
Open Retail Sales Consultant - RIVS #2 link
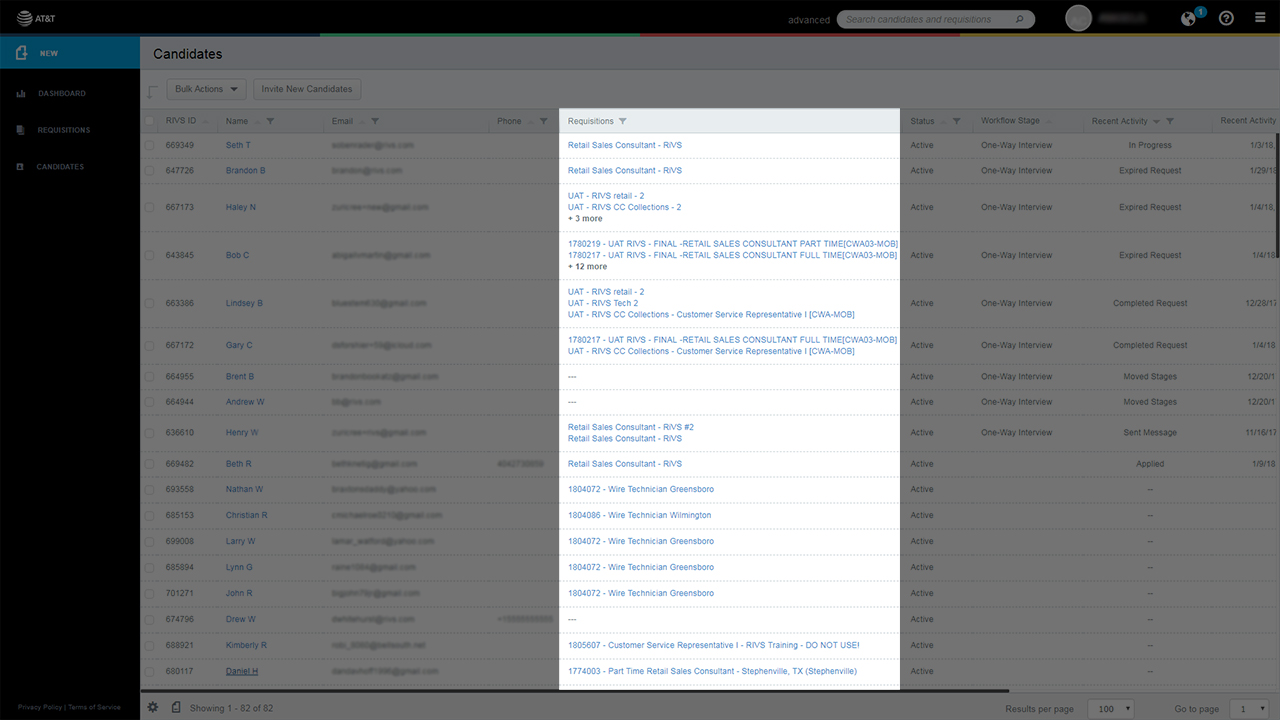tap(631, 427)
